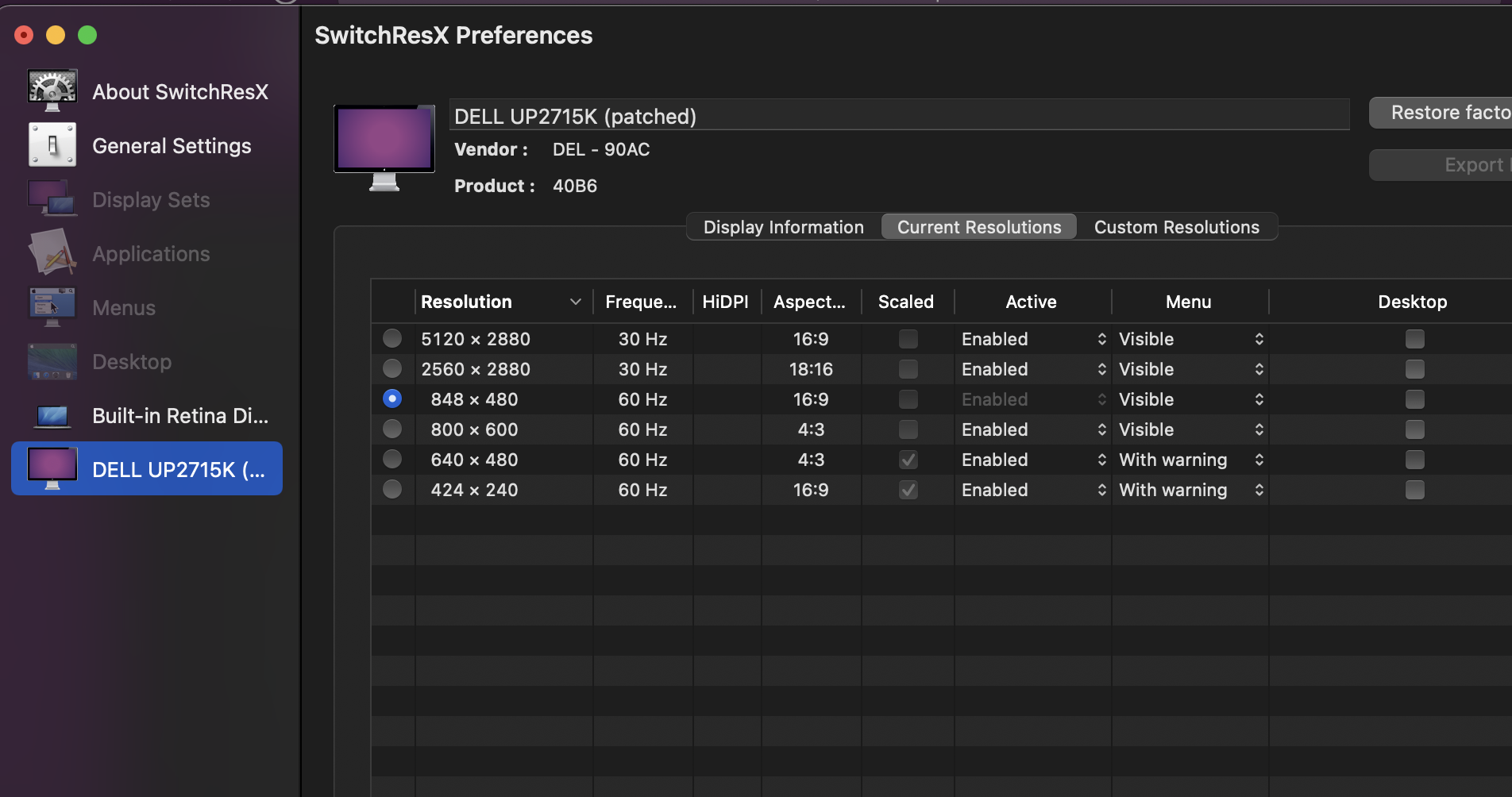Toggle Desktop checkbox for 5120 × 2880
This screenshot has height=797, width=1512.
pyautogui.click(x=1415, y=339)
